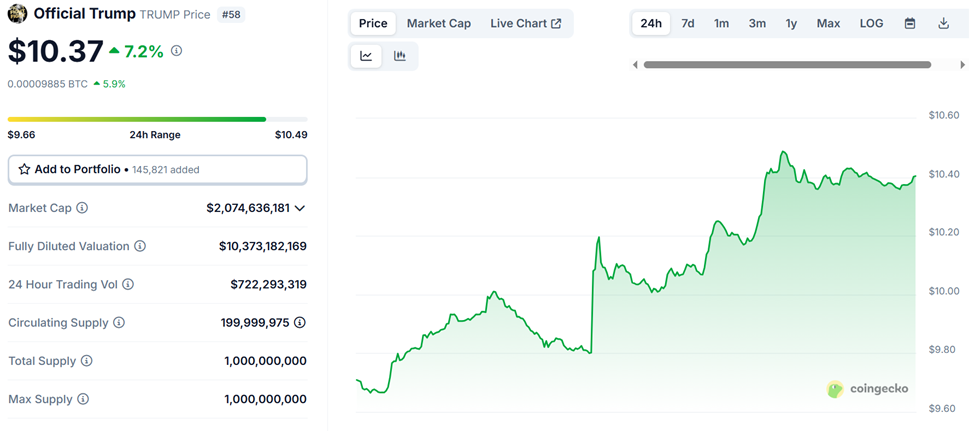
Task: Expand the Market Cap value chevron
Action: pyautogui.click(x=299, y=208)
